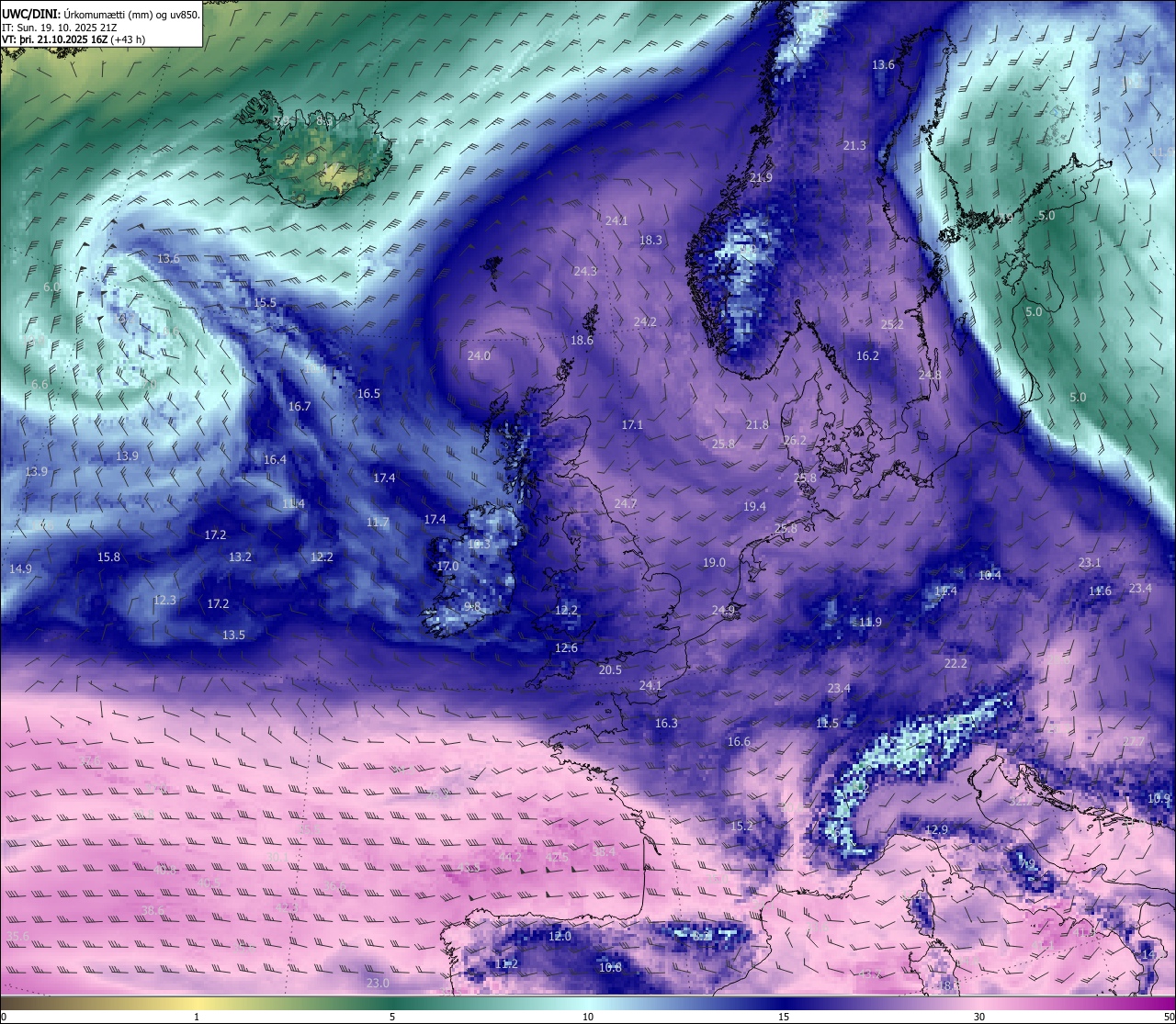Click the 25.2 value over Sweden
Image resolution: width=1176 pixels, height=1024 pixels.
[892, 324]
